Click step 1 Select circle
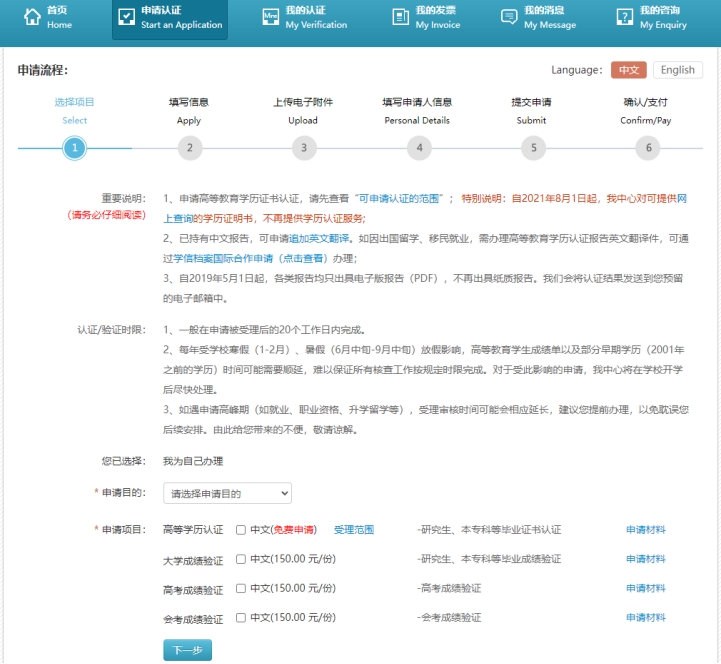721x664 pixels. click(74, 149)
